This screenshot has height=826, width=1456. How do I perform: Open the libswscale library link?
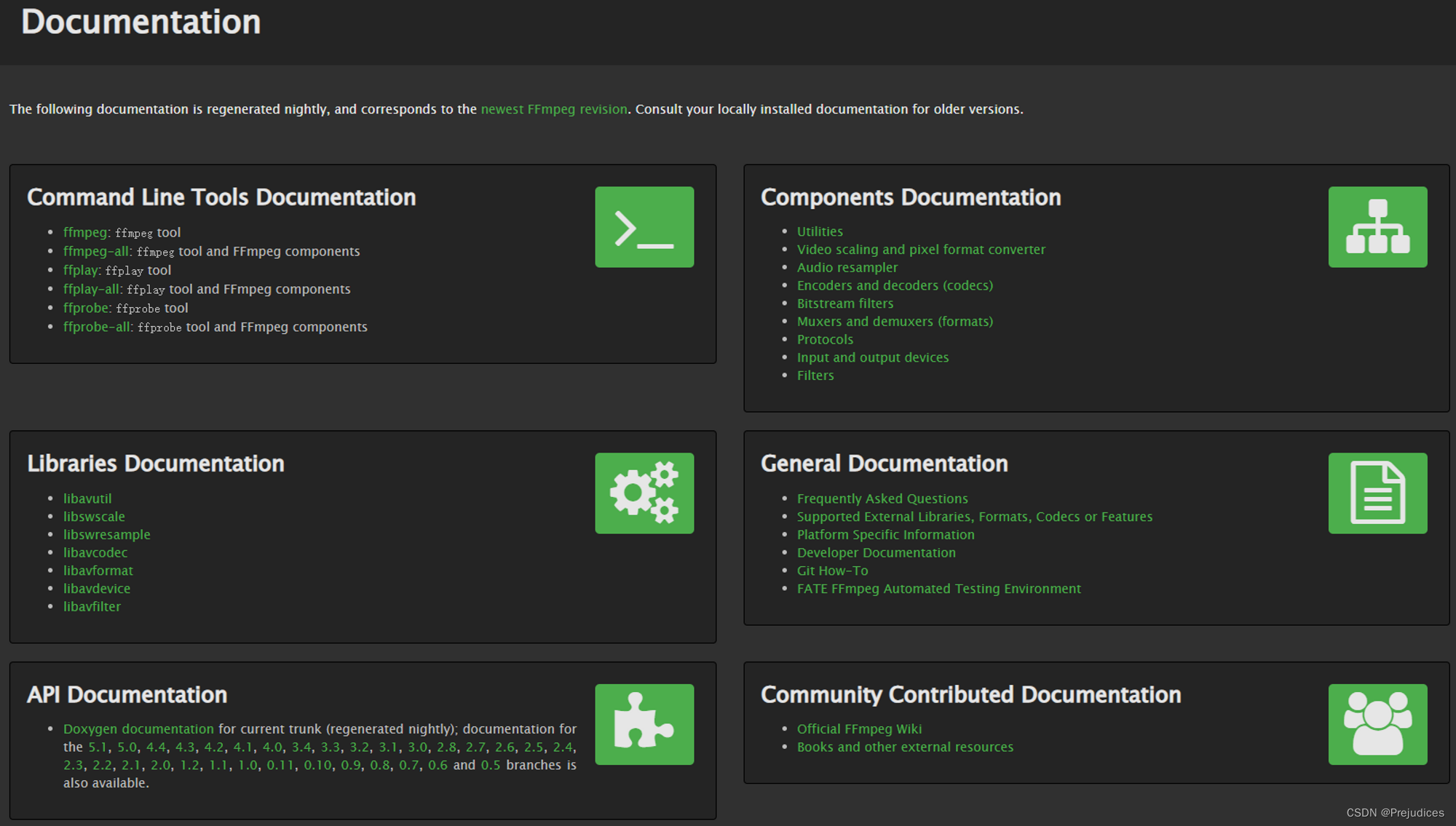[94, 517]
